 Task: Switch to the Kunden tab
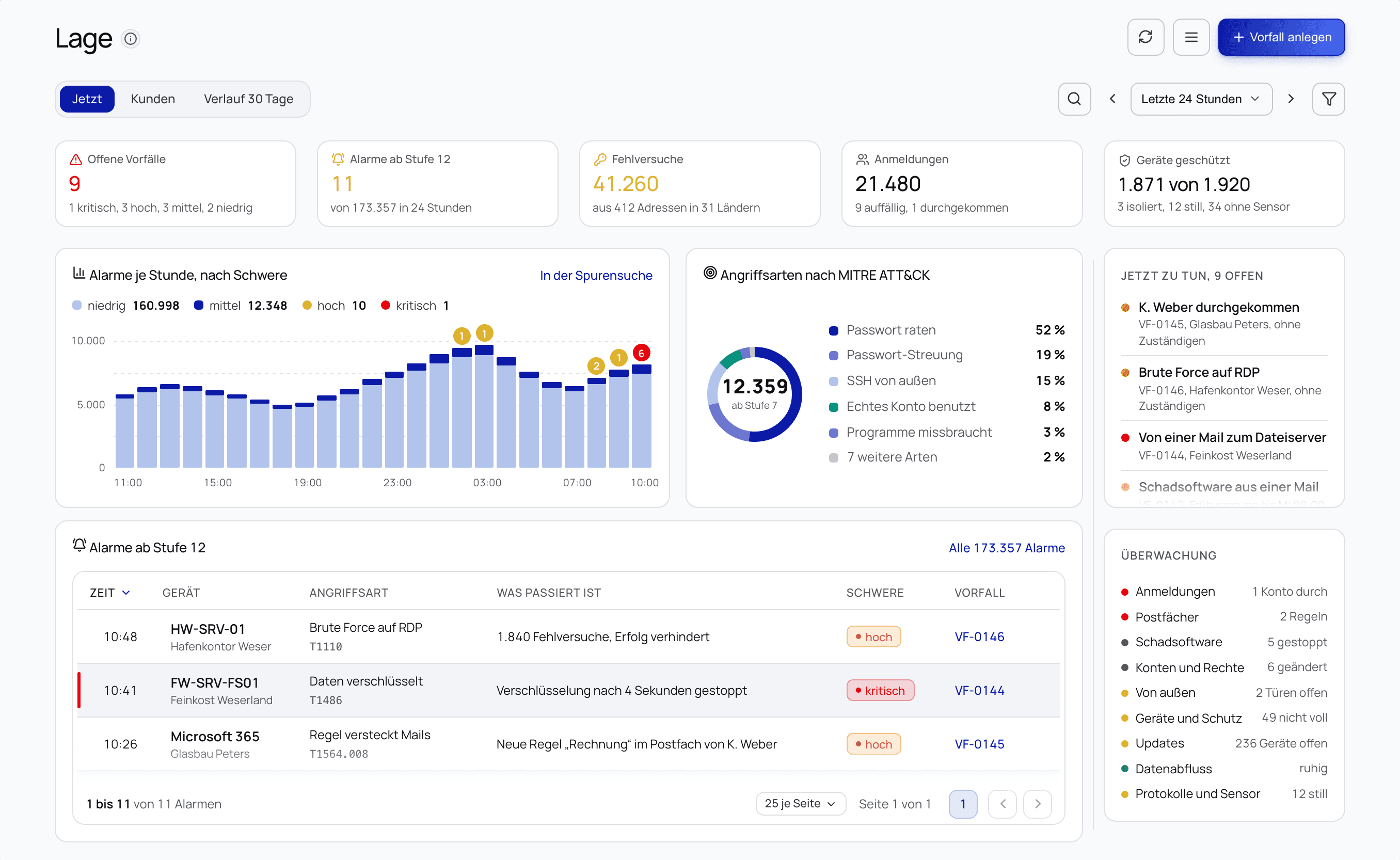pyautogui.click(x=153, y=99)
